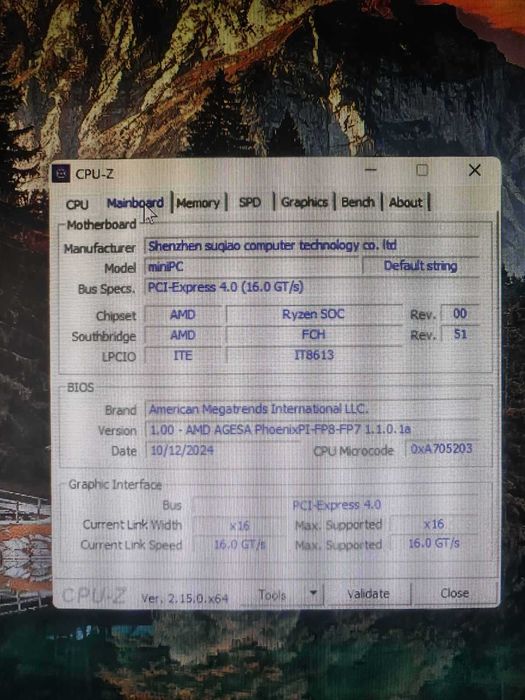
Task: Click the Validate button
Action: click(x=369, y=594)
